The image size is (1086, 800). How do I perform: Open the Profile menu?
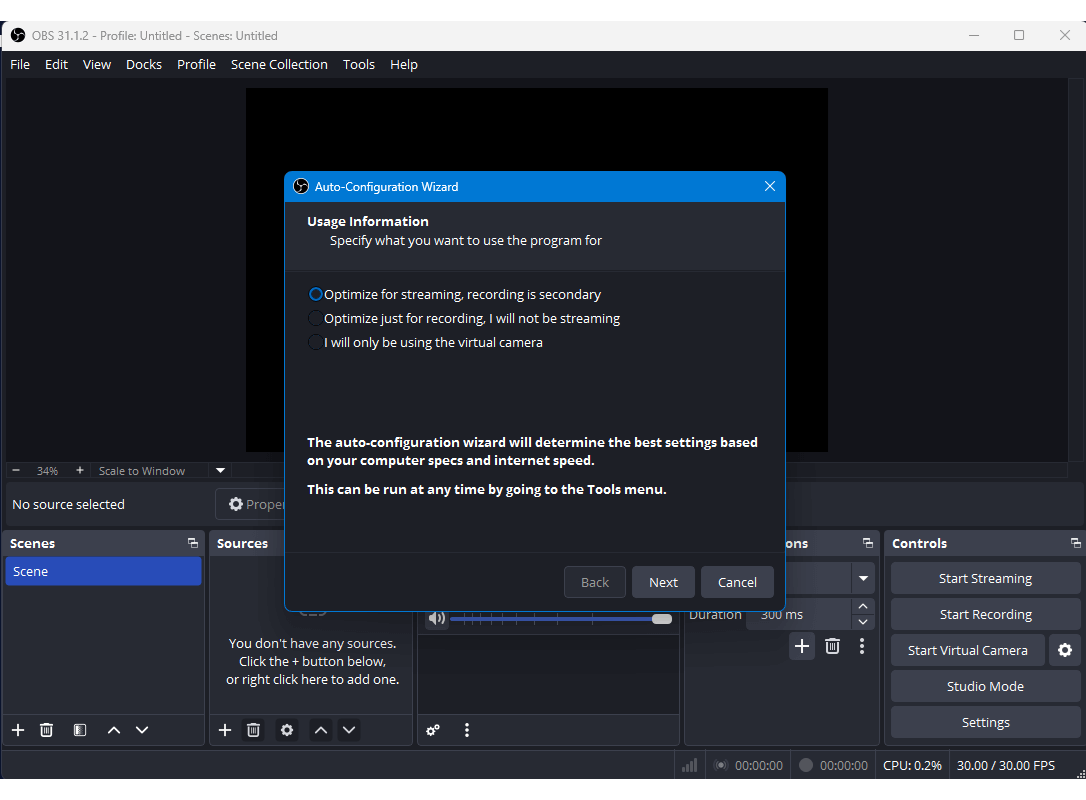197,64
